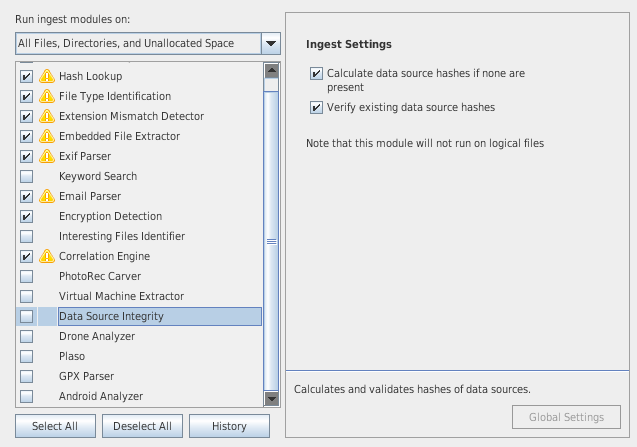The image size is (637, 447).
Task: Open the Run ingest modules on dropdown
Action: (x=270, y=44)
